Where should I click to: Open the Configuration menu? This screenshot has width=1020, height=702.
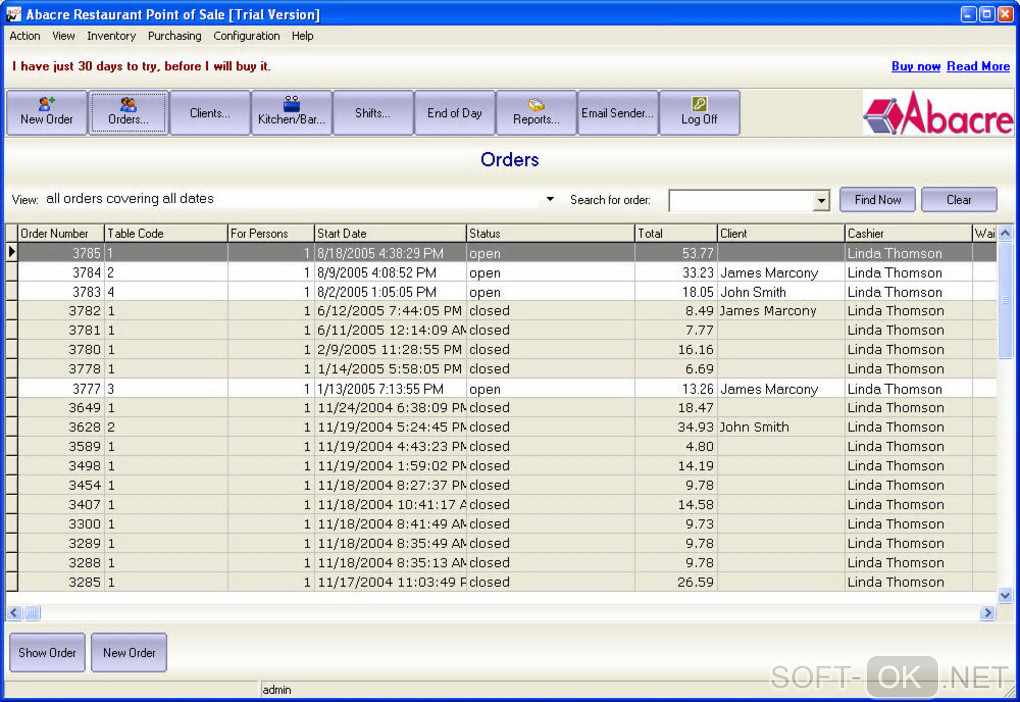(x=247, y=36)
